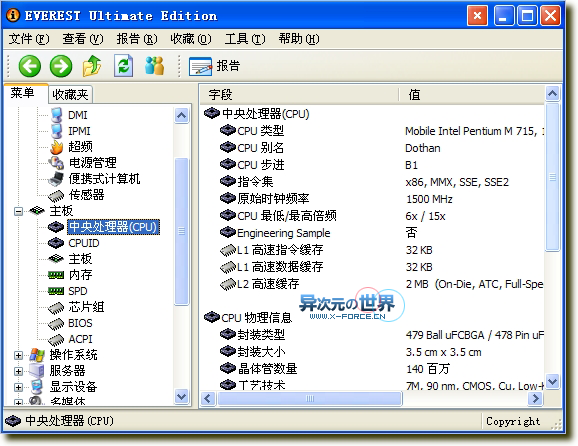Click the L2 高速缓存 row
The image size is (578, 446).
click(372, 284)
